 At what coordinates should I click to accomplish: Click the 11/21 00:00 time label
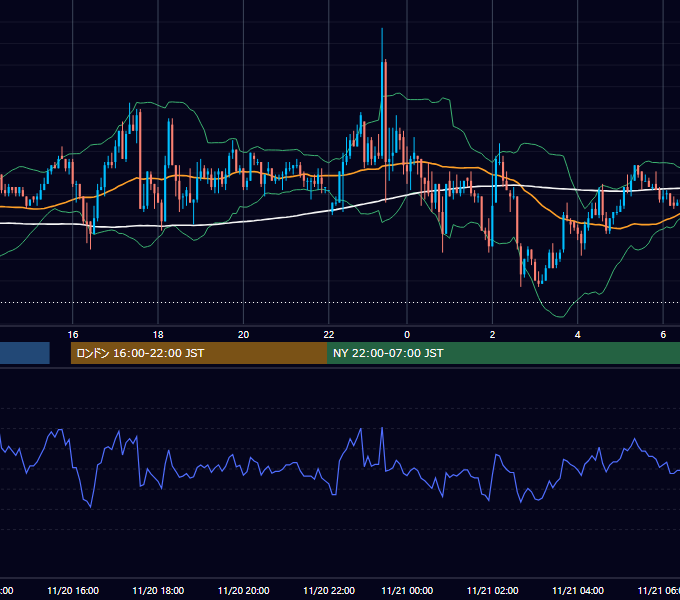pyautogui.click(x=407, y=590)
